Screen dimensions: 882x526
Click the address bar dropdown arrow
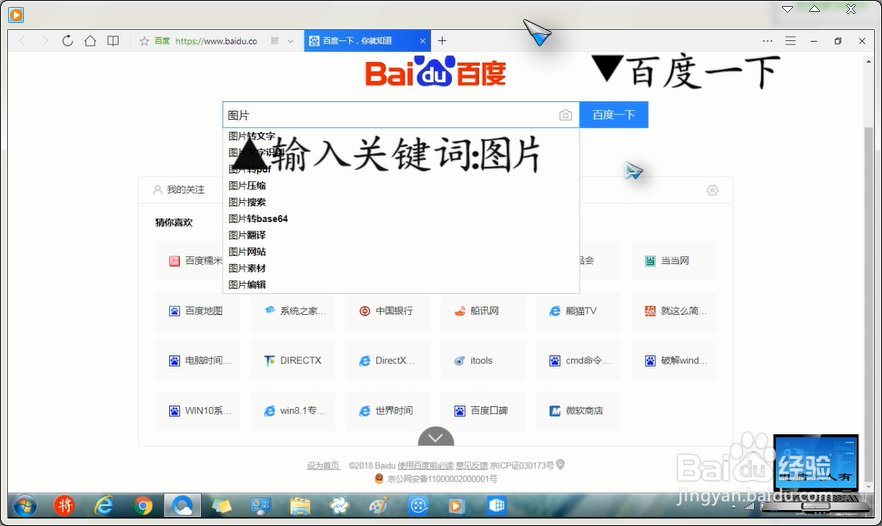click(290, 41)
